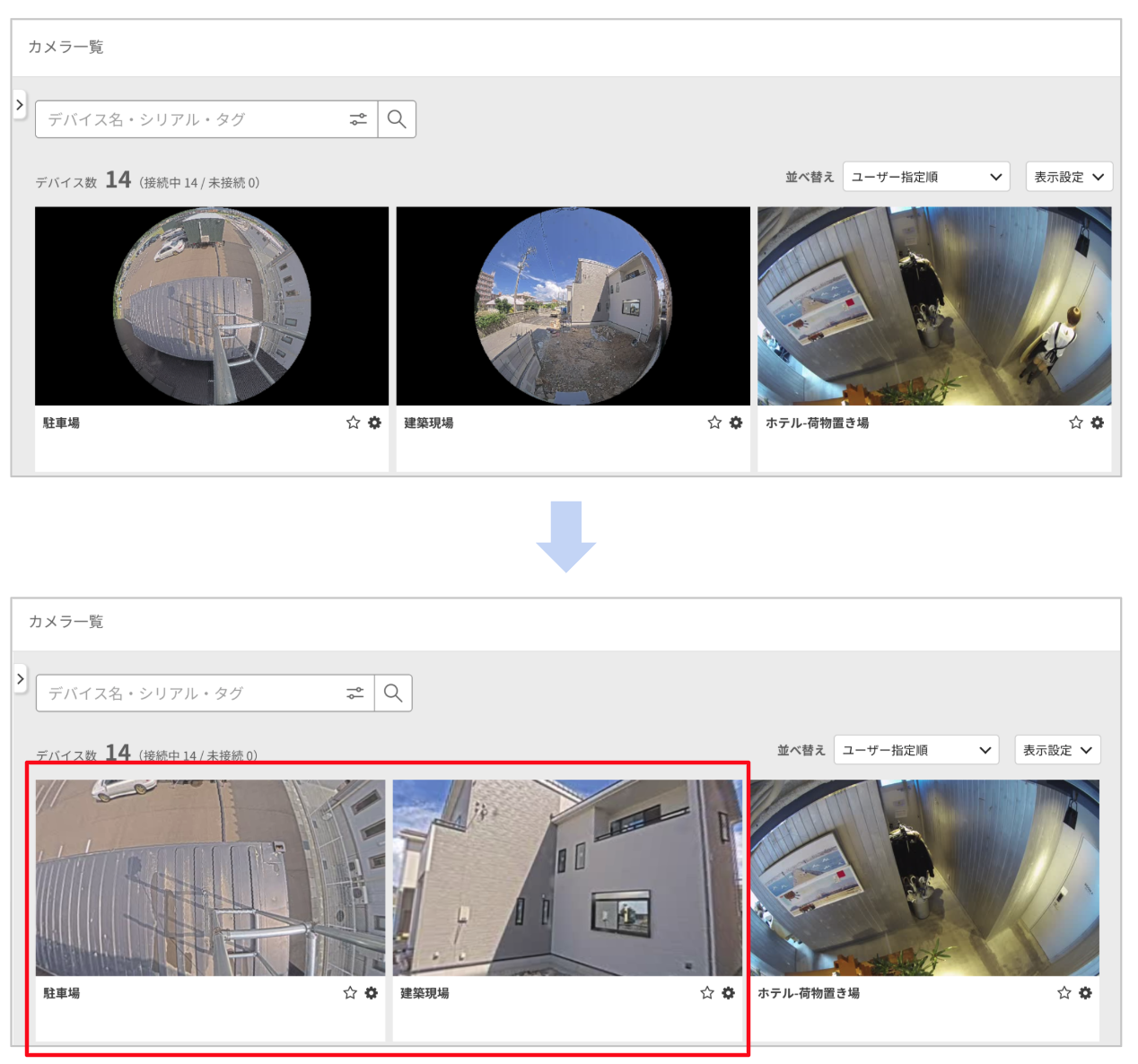
Task: Open settings gear for lower 駐車場 camera
Action: (x=372, y=993)
